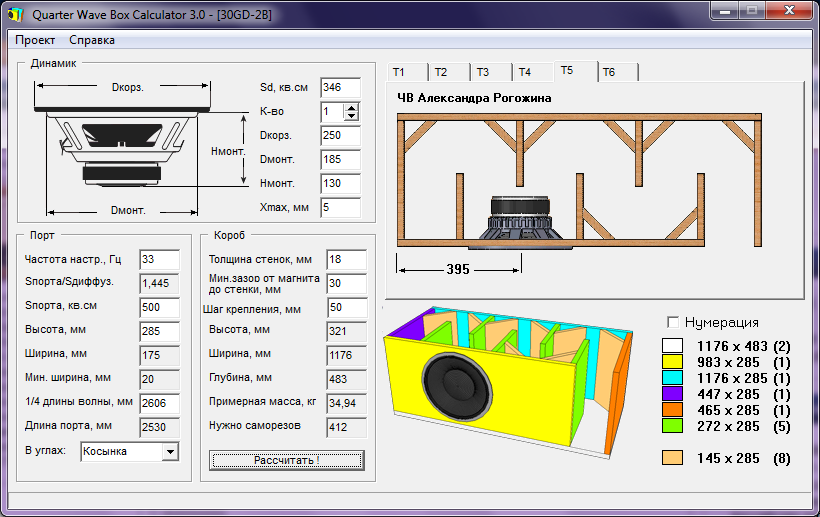Click the К-во quantity field
Screen dimensions: 820x517
coord(333,112)
